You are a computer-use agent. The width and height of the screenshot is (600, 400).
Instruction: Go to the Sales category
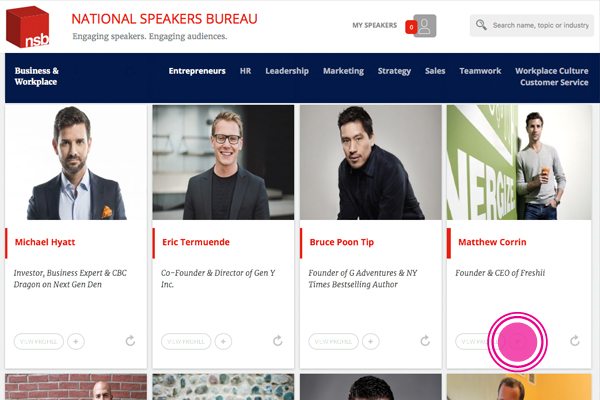click(435, 71)
